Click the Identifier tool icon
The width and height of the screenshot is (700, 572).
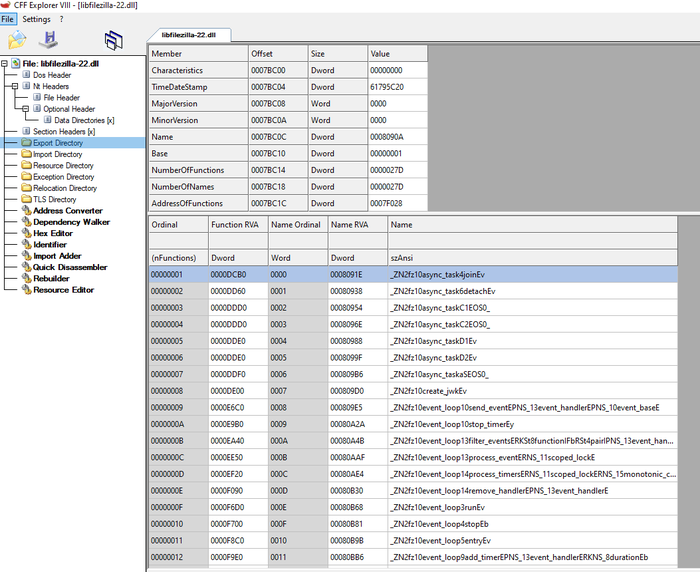pos(27,244)
